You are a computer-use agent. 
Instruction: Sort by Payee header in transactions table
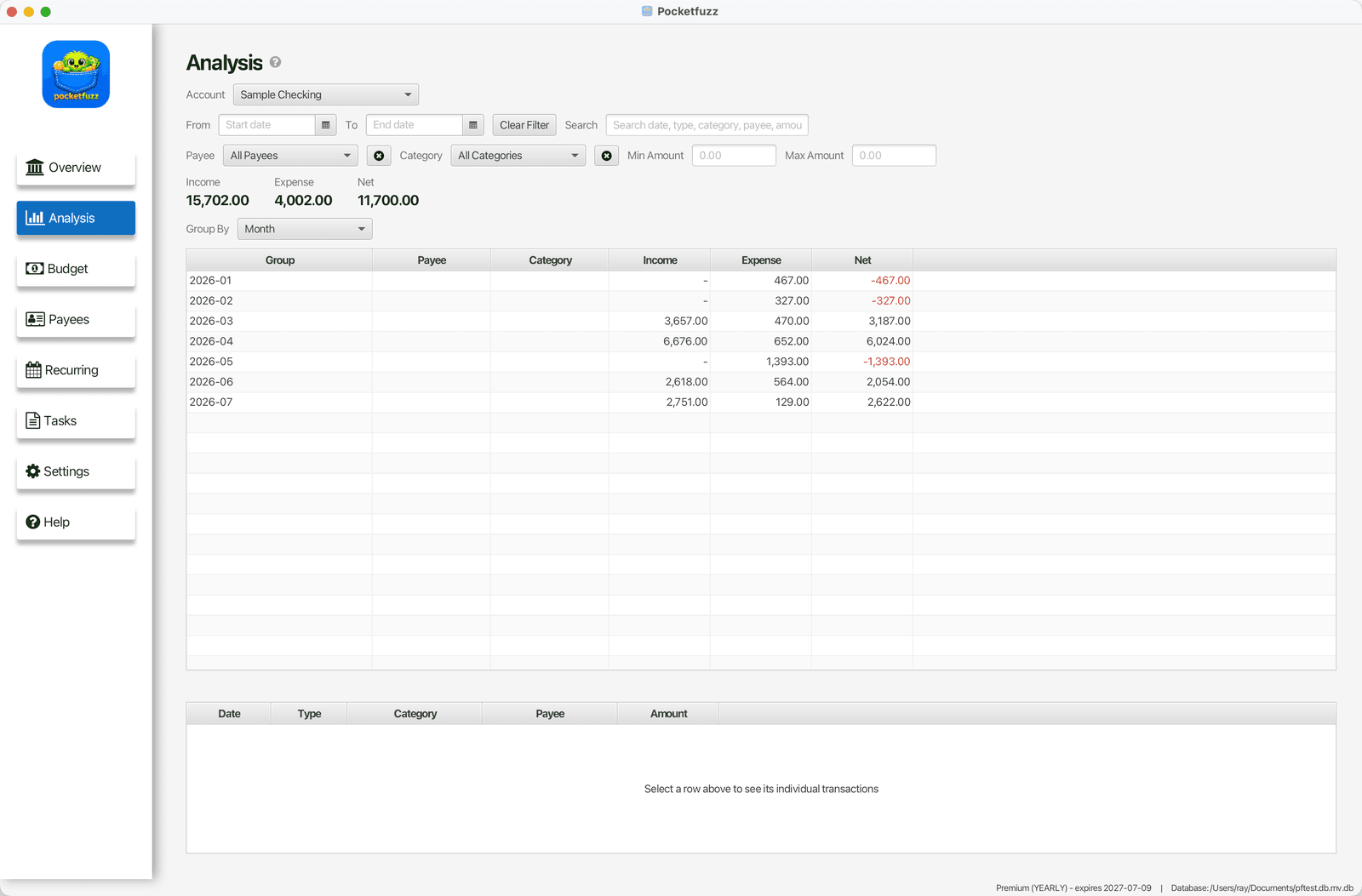coord(550,714)
